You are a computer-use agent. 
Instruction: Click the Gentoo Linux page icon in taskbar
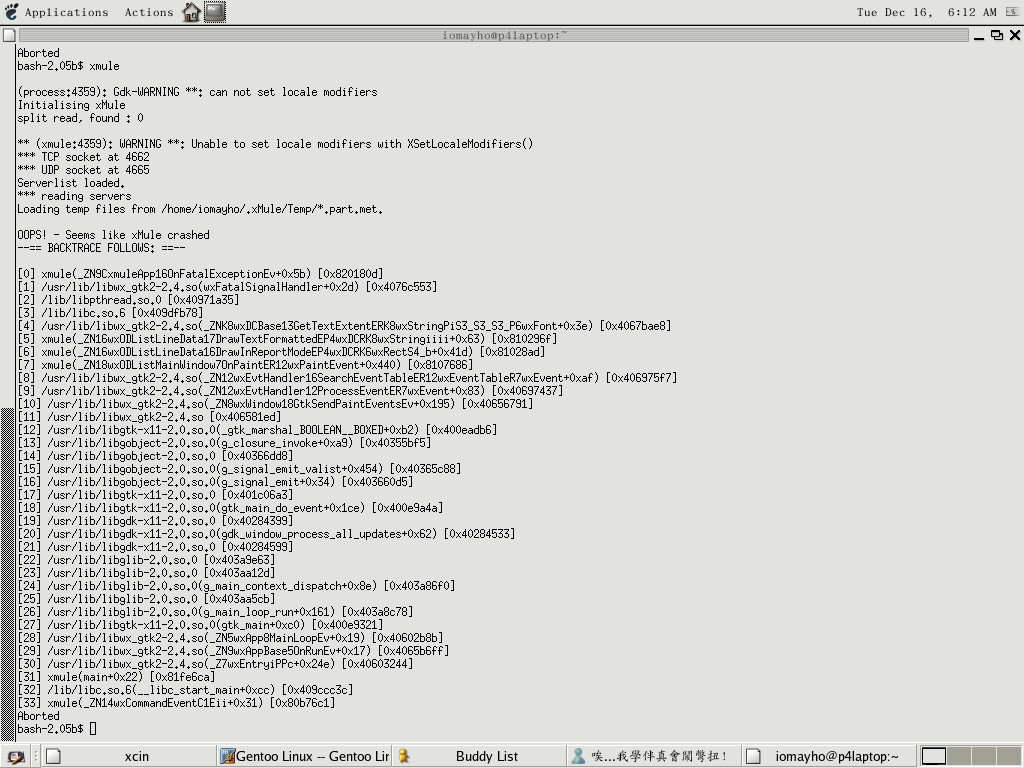227,756
